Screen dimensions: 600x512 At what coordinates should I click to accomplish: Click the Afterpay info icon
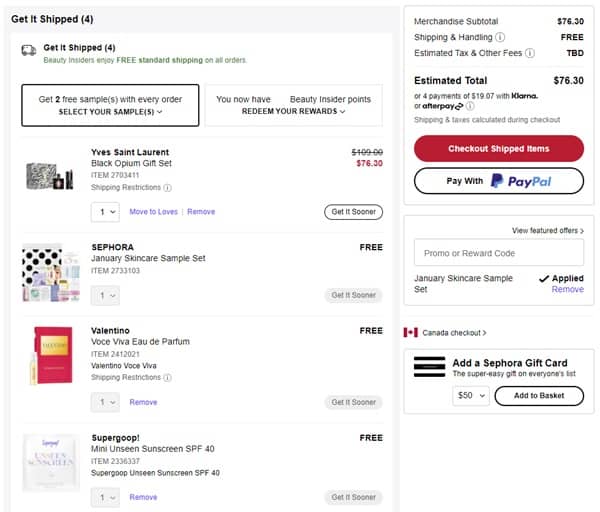click(468, 106)
